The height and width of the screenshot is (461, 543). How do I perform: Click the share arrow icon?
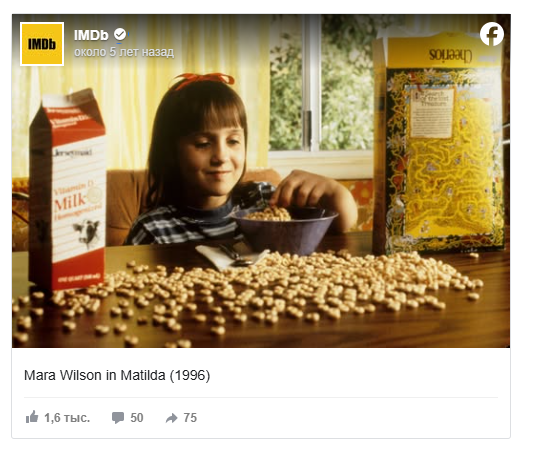(171, 418)
